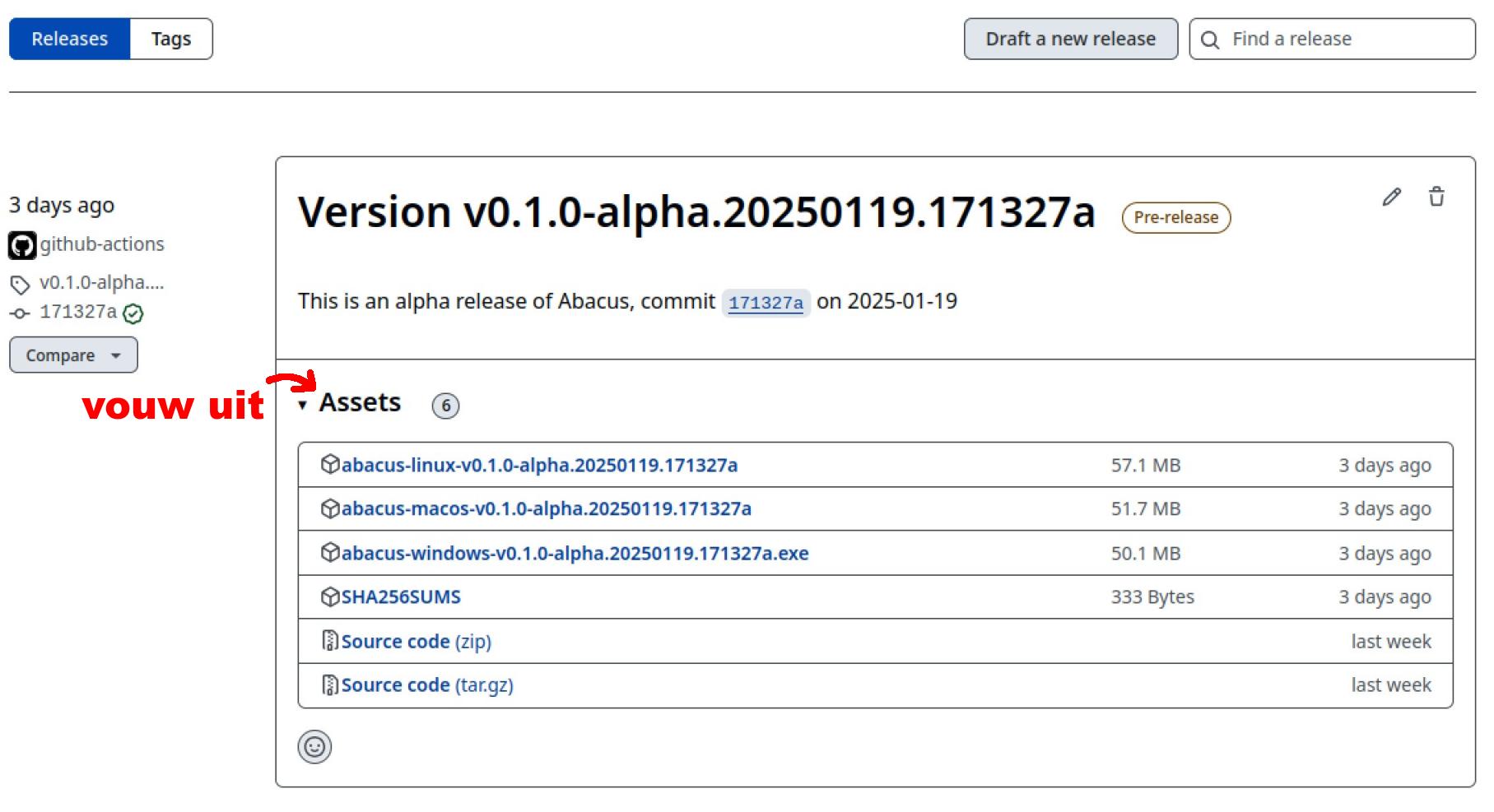Open the Compare dropdown

73,355
